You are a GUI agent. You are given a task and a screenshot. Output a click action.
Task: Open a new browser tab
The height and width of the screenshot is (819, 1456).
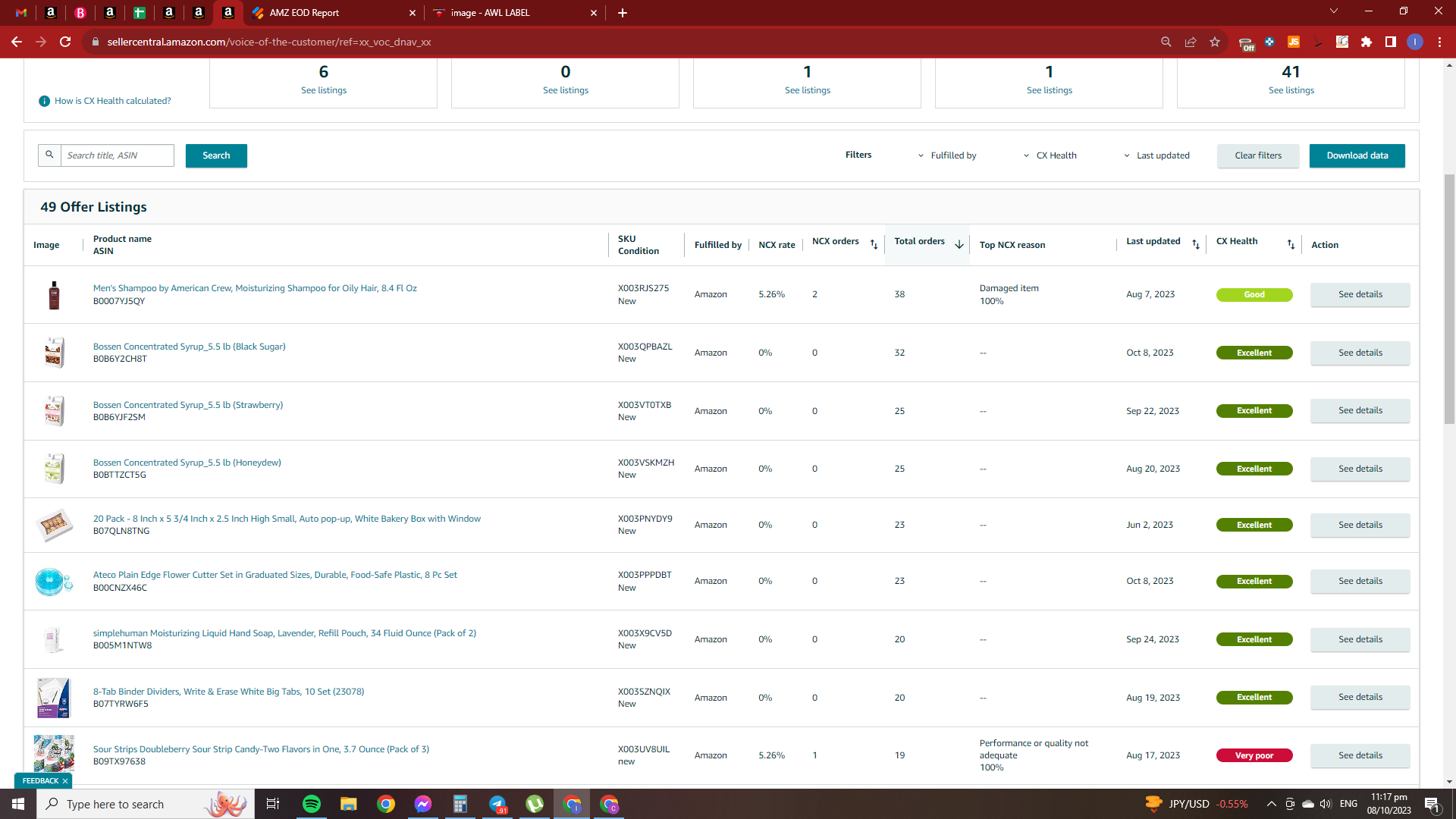tap(623, 13)
